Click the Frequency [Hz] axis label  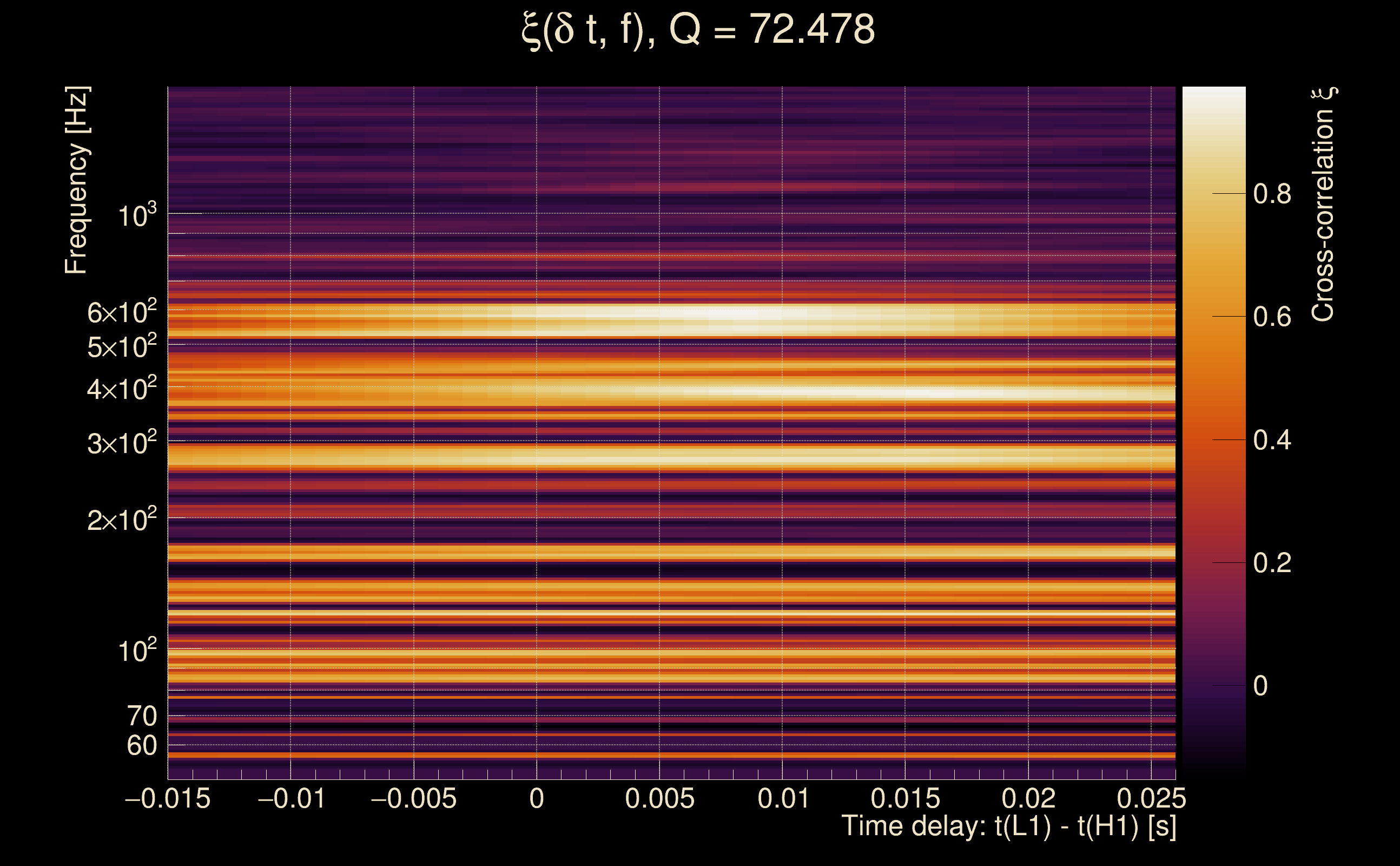(77, 180)
